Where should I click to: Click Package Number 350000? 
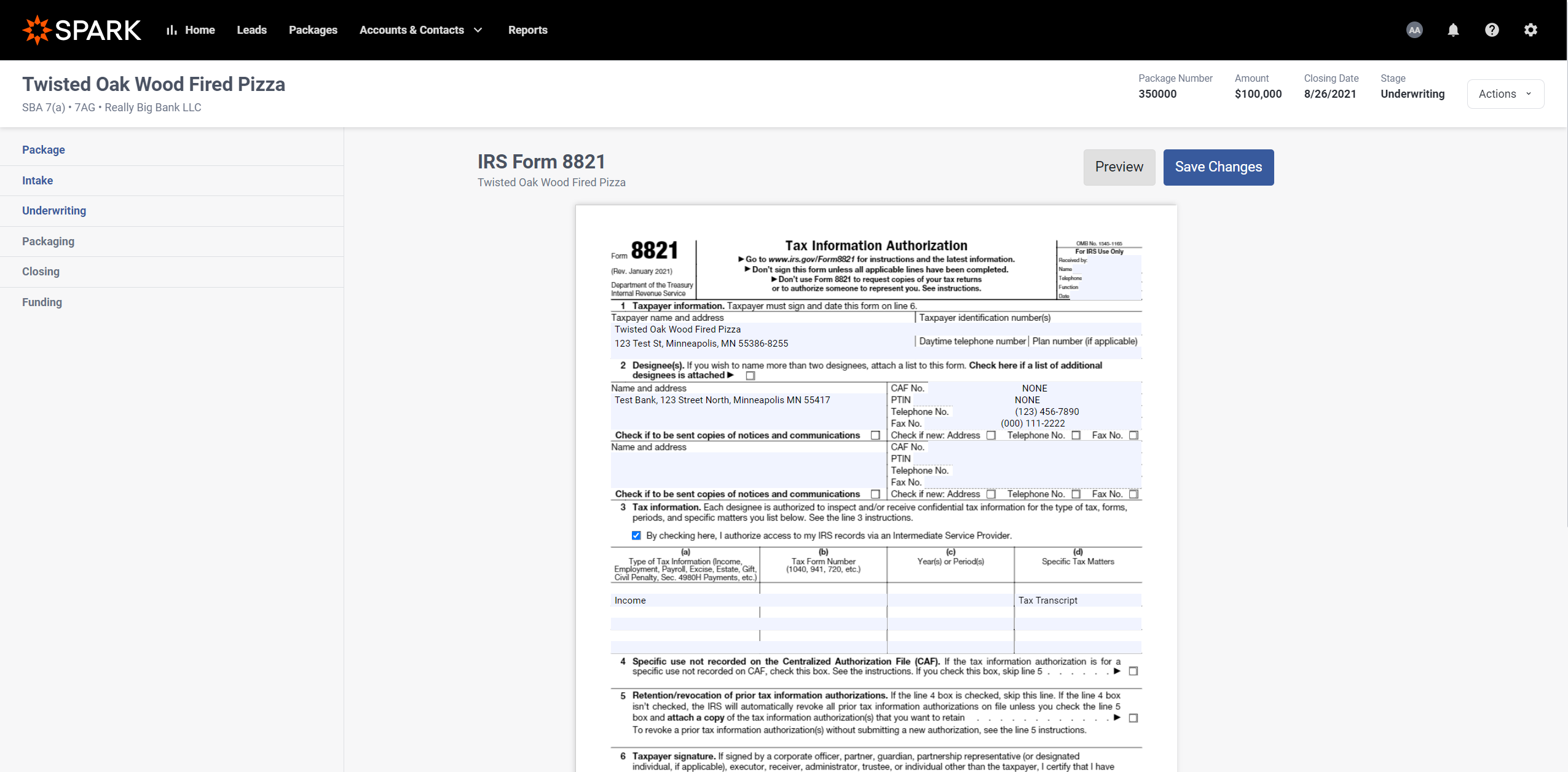(1157, 94)
